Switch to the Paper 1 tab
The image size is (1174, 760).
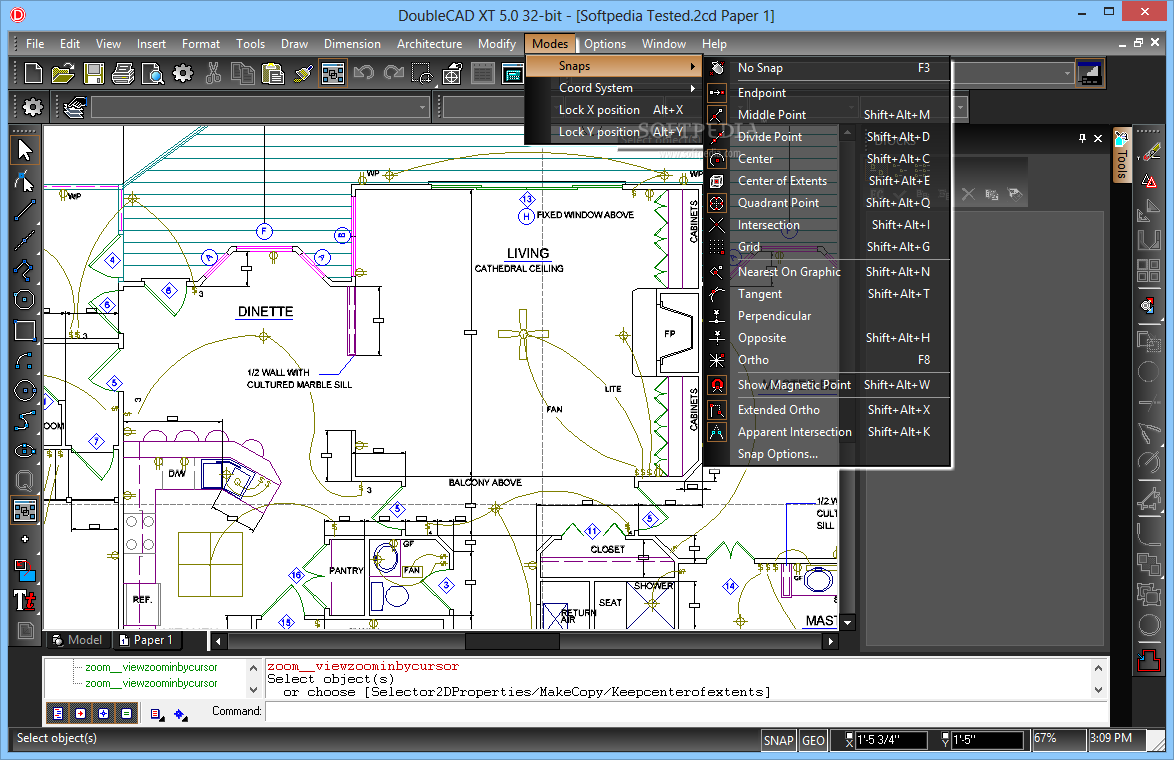(147, 640)
